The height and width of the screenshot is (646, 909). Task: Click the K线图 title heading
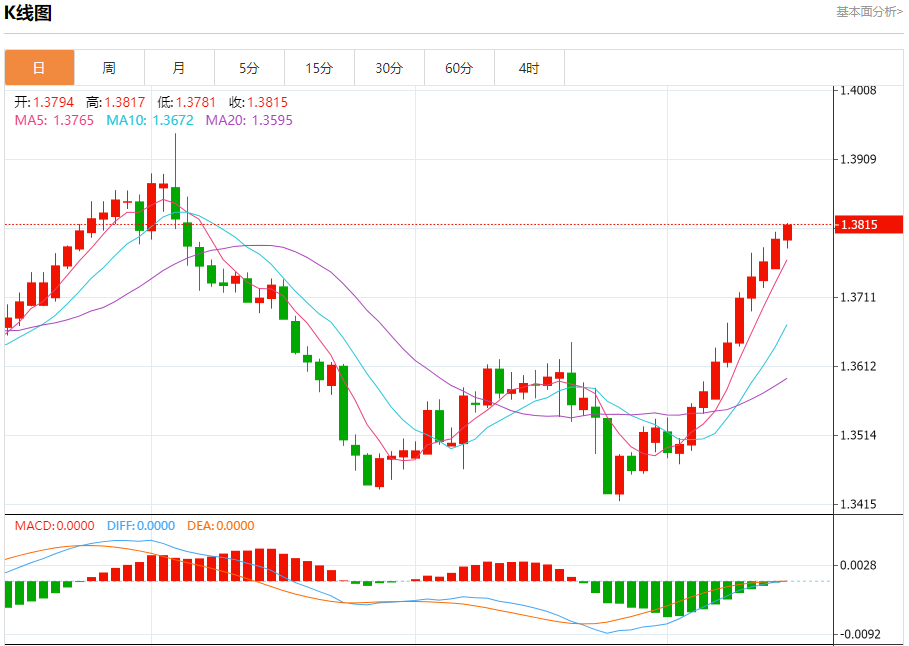(x=28, y=13)
